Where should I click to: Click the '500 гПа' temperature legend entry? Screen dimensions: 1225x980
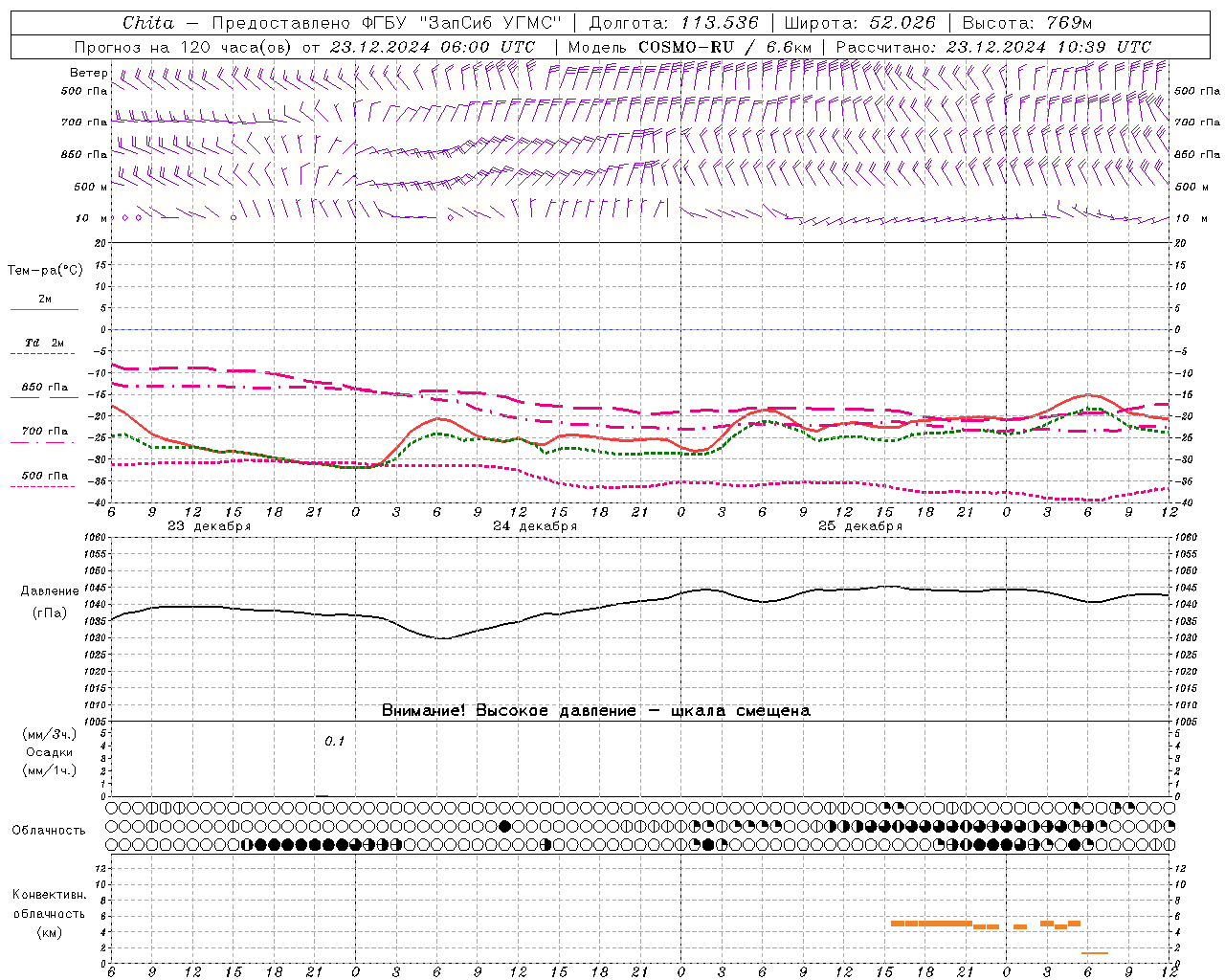44,476
